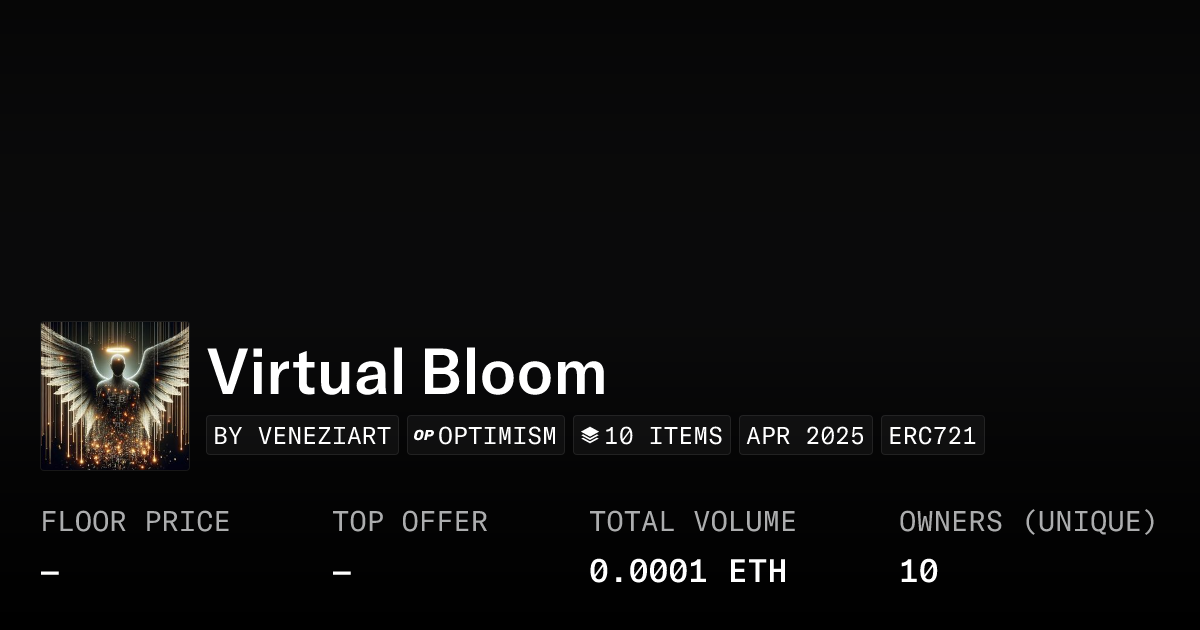Select the TOP OFFER label
The image size is (1200, 630).
(410, 522)
